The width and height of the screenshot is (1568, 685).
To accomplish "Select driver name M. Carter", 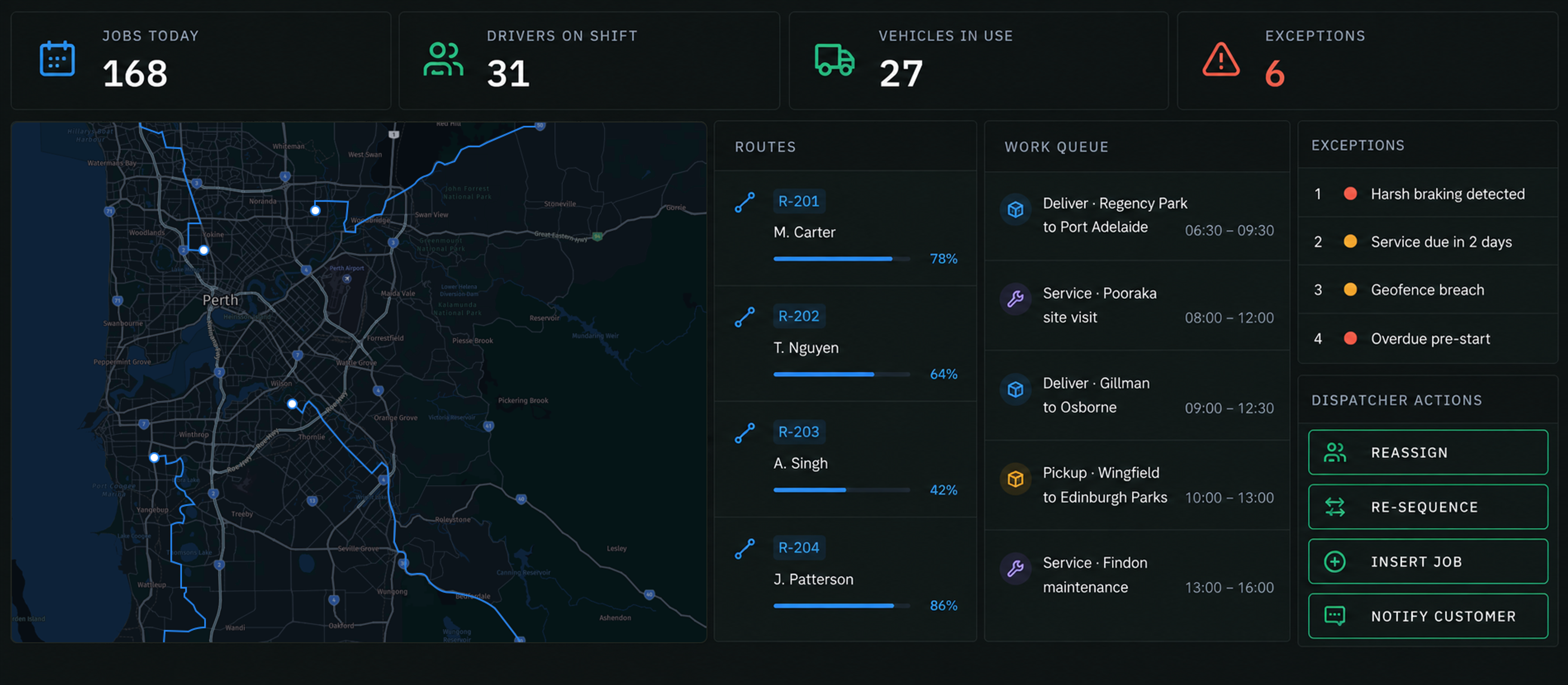I will click(804, 232).
